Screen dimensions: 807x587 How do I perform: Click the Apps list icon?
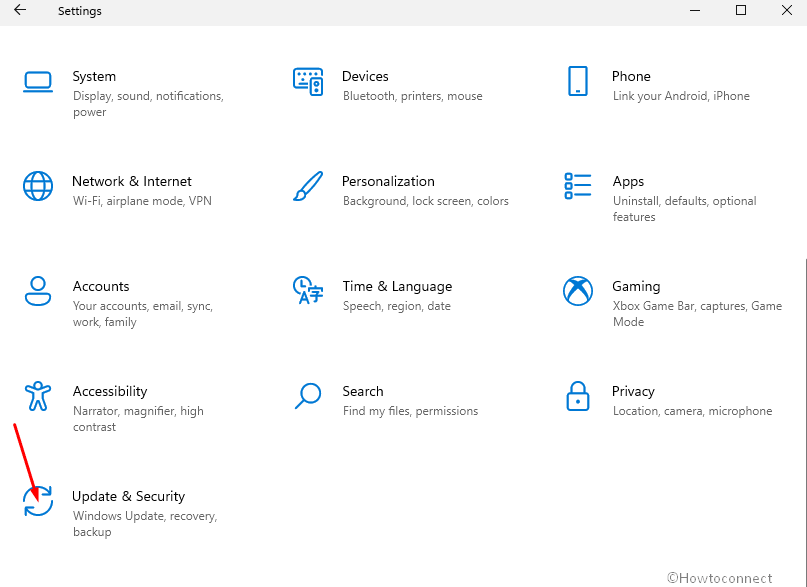(577, 186)
